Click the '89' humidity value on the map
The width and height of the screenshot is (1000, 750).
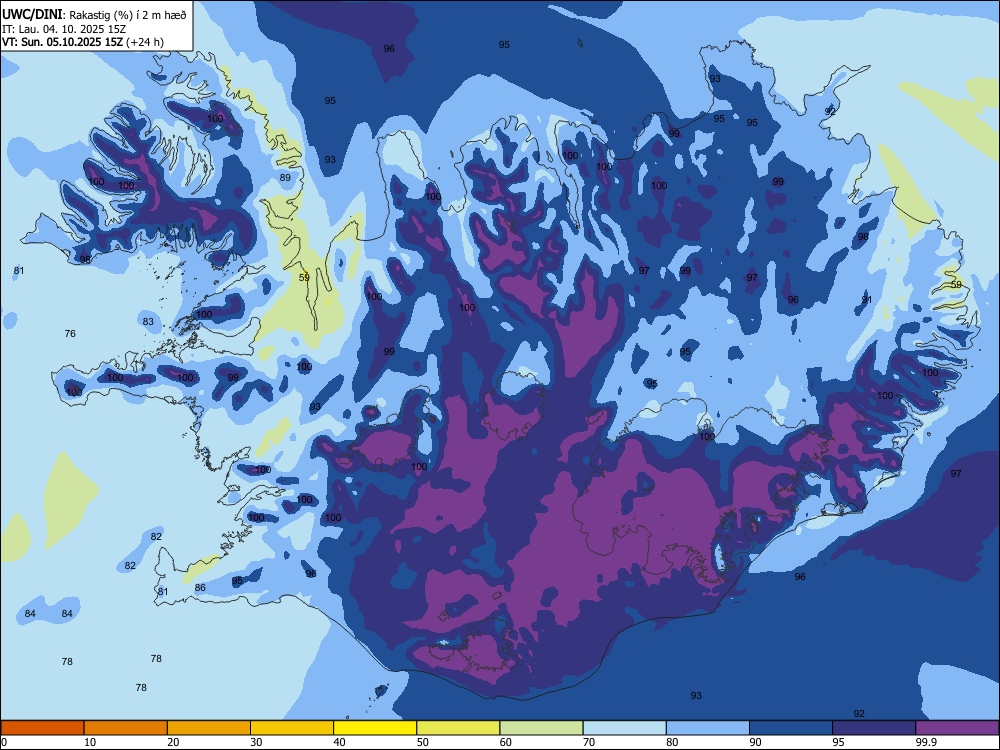tap(285, 178)
